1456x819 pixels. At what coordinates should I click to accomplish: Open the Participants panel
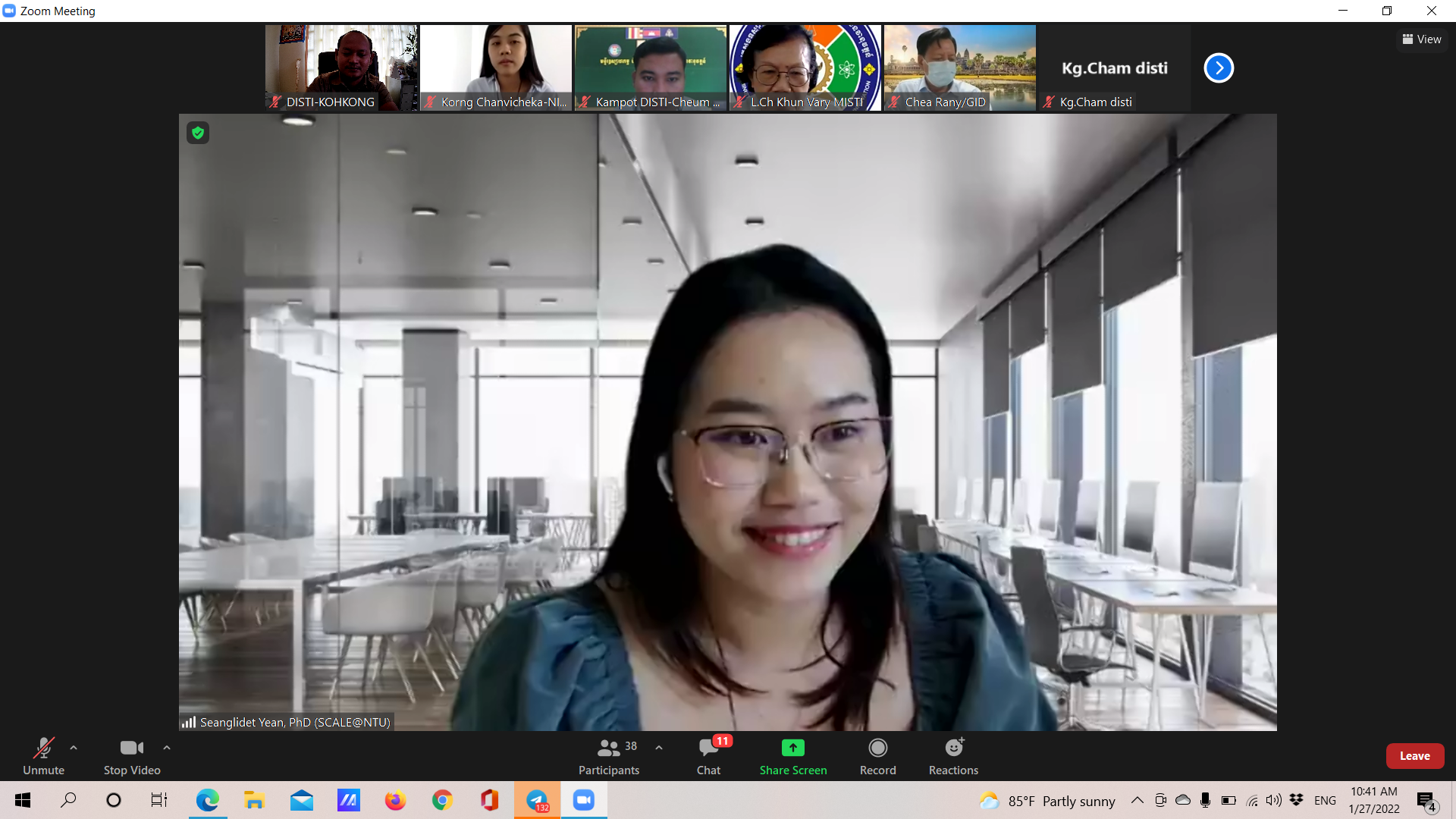(609, 756)
